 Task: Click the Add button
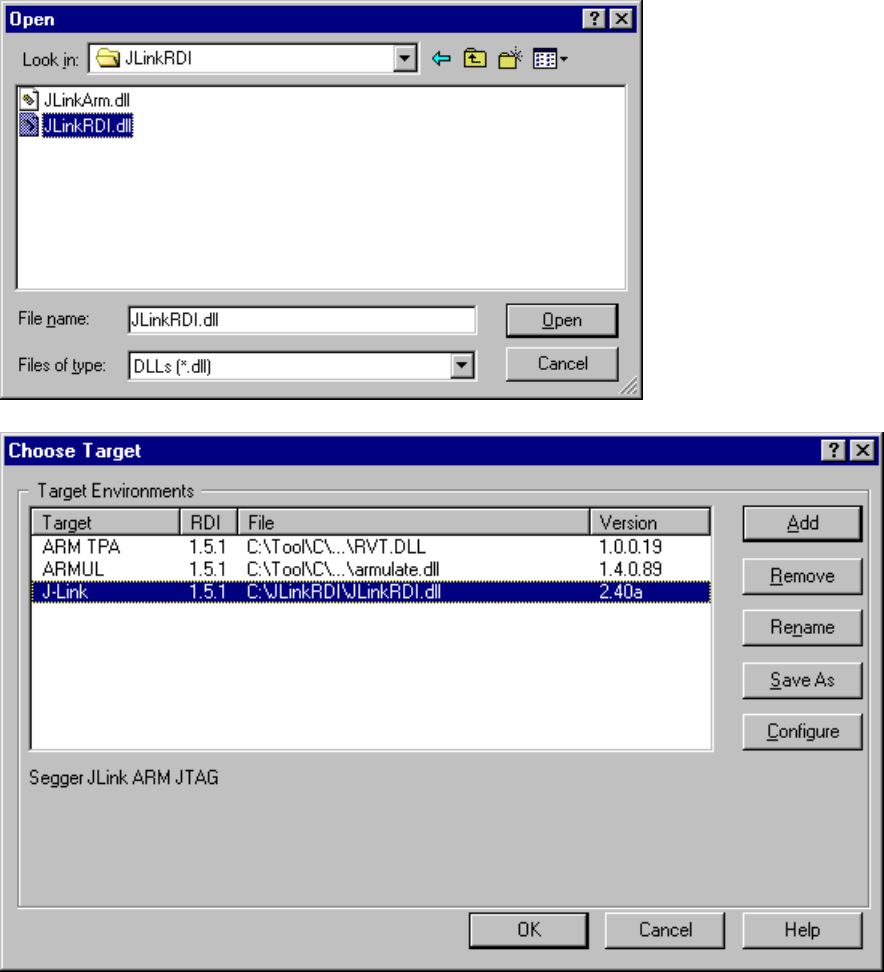pos(802,524)
